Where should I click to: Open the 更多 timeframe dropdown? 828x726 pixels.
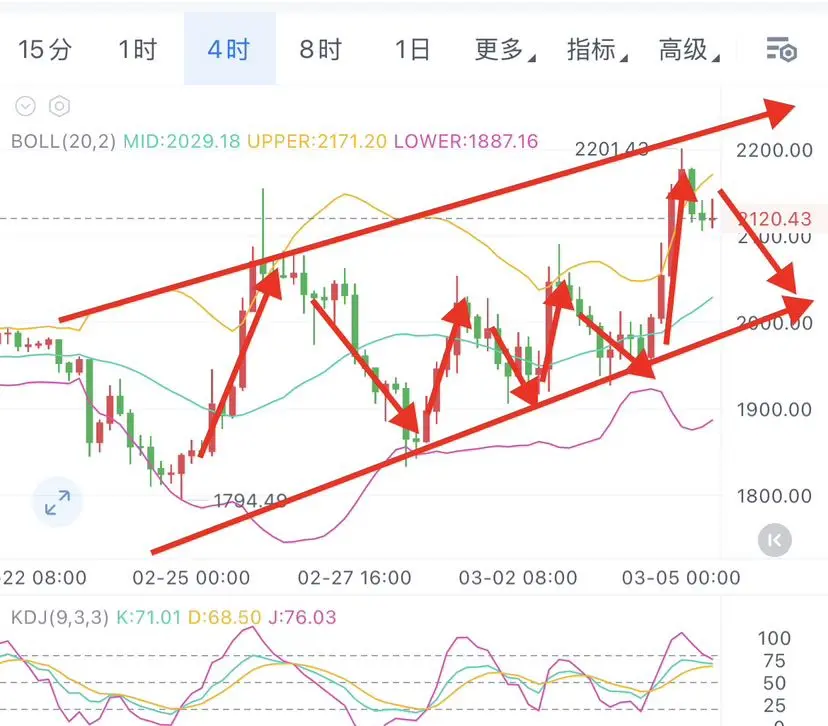pos(504,50)
